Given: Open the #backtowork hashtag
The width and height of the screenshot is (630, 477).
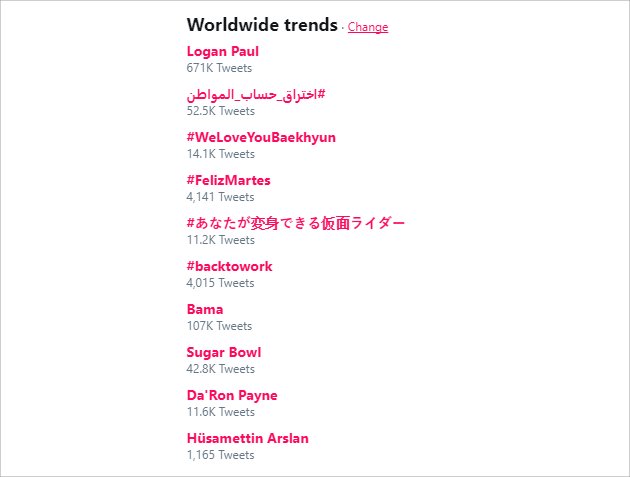Looking at the screenshot, I should tap(229, 266).
